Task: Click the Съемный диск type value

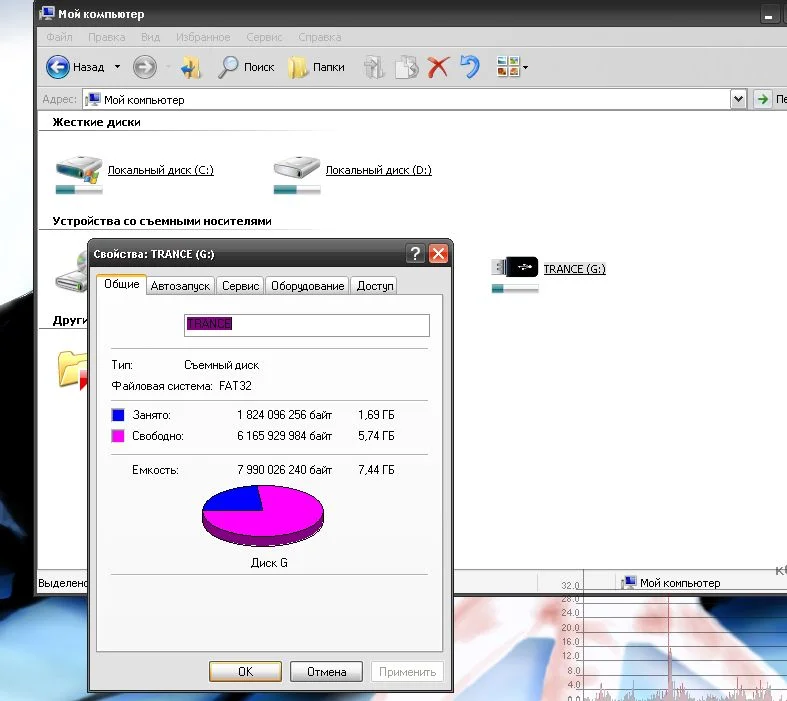Action: click(x=221, y=365)
